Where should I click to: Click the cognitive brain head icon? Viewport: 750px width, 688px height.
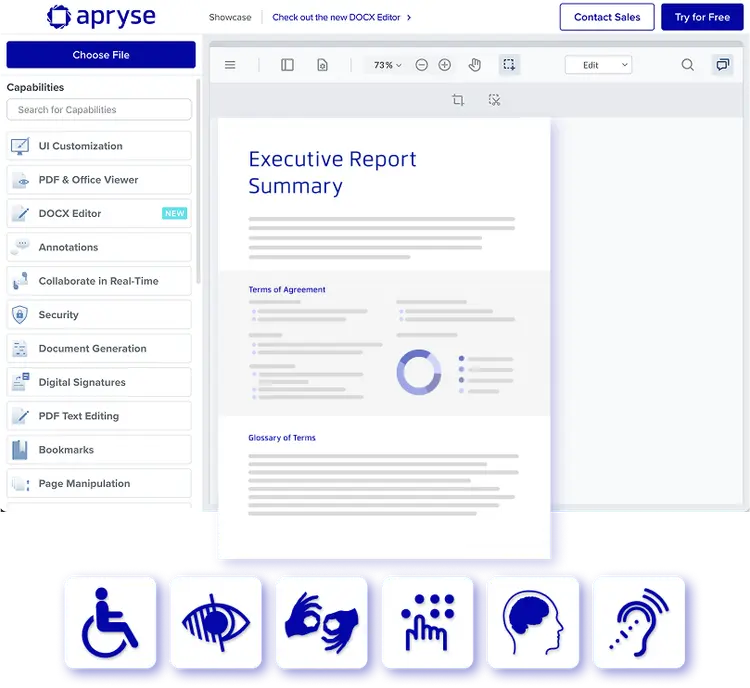533,622
